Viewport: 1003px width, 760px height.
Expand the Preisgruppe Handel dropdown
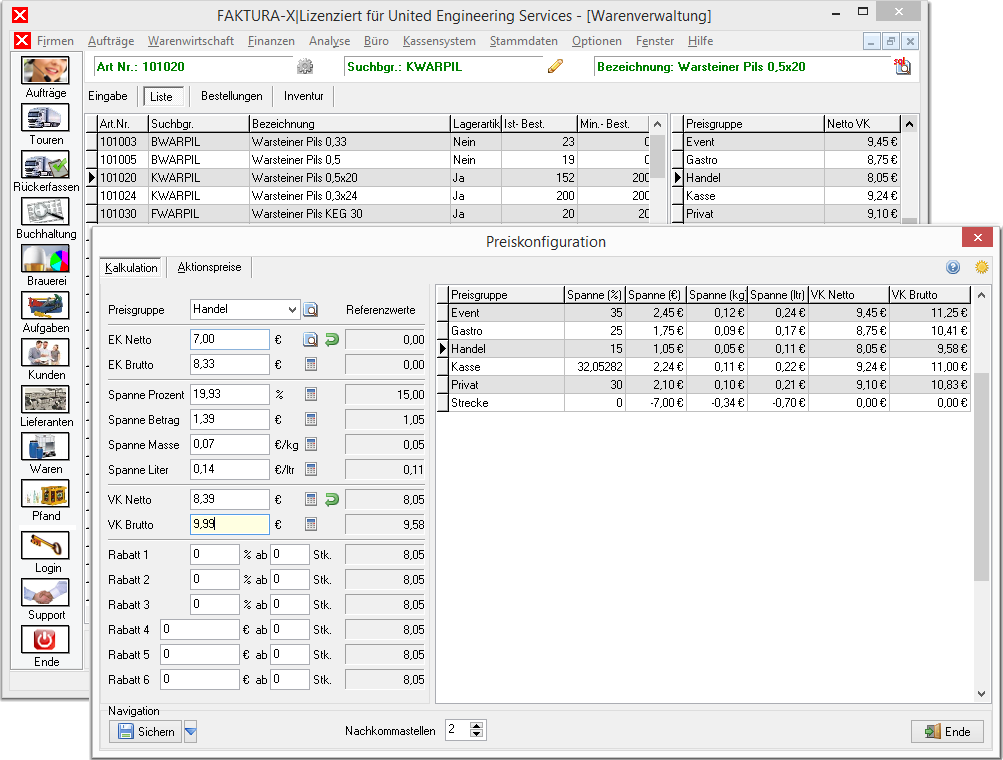[292, 310]
